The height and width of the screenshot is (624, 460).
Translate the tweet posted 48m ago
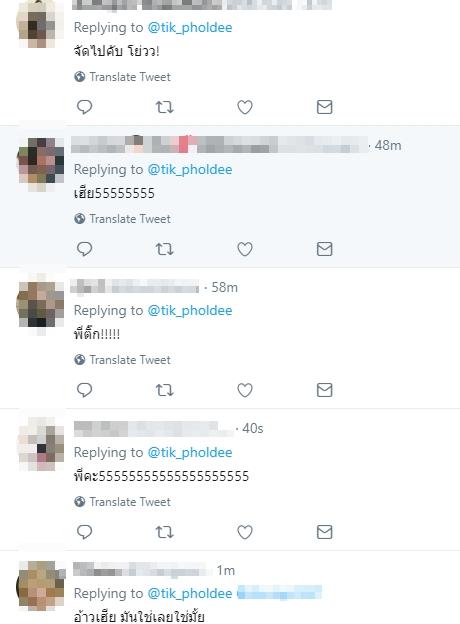[123, 219]
